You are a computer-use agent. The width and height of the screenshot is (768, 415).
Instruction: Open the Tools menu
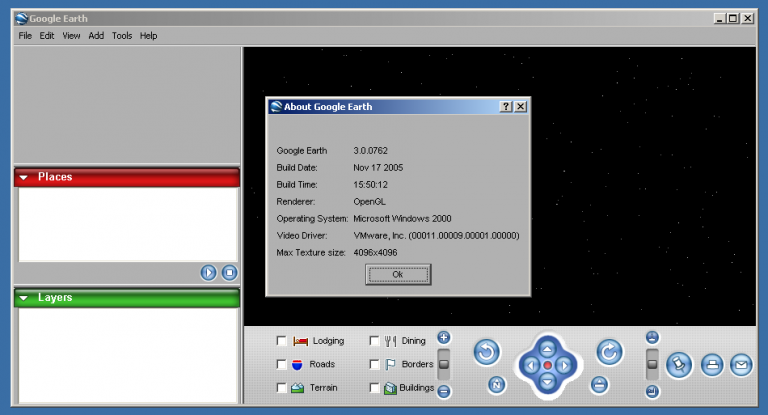click(x=122, y=36)
